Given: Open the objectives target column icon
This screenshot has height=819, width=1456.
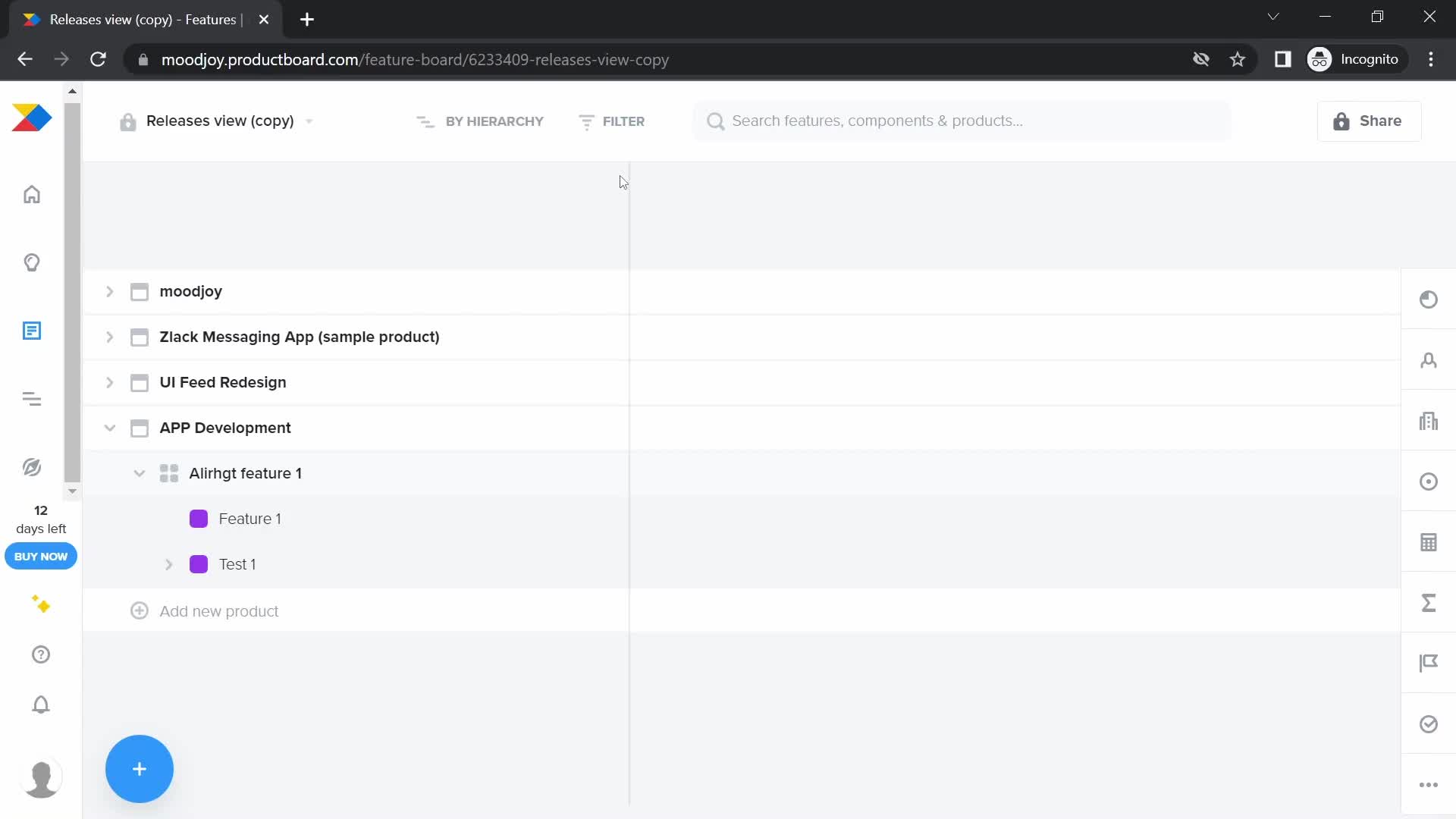Looking at the screenshot, I should pyautogui.click(x=1429, y=482).
